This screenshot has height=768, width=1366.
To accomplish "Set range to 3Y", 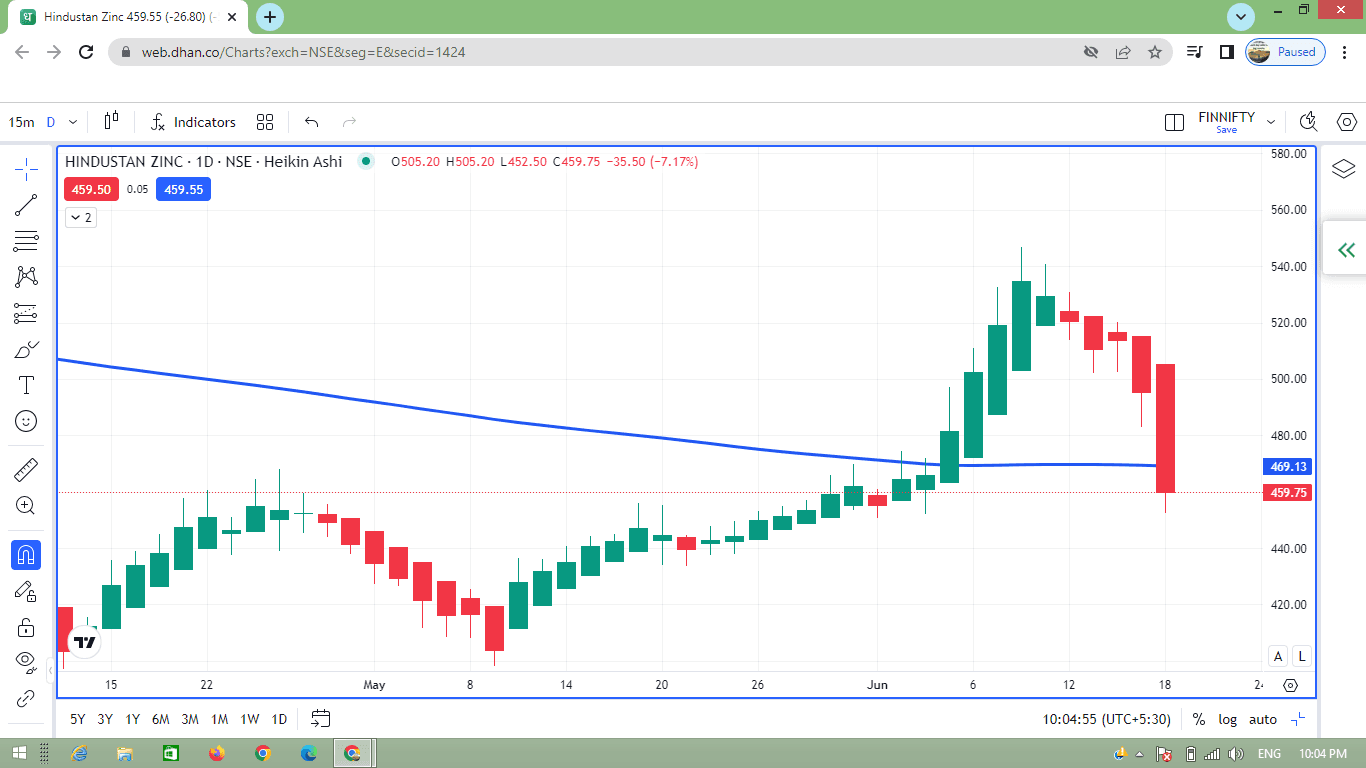I will pyautogui.click(x=105, y=719).
